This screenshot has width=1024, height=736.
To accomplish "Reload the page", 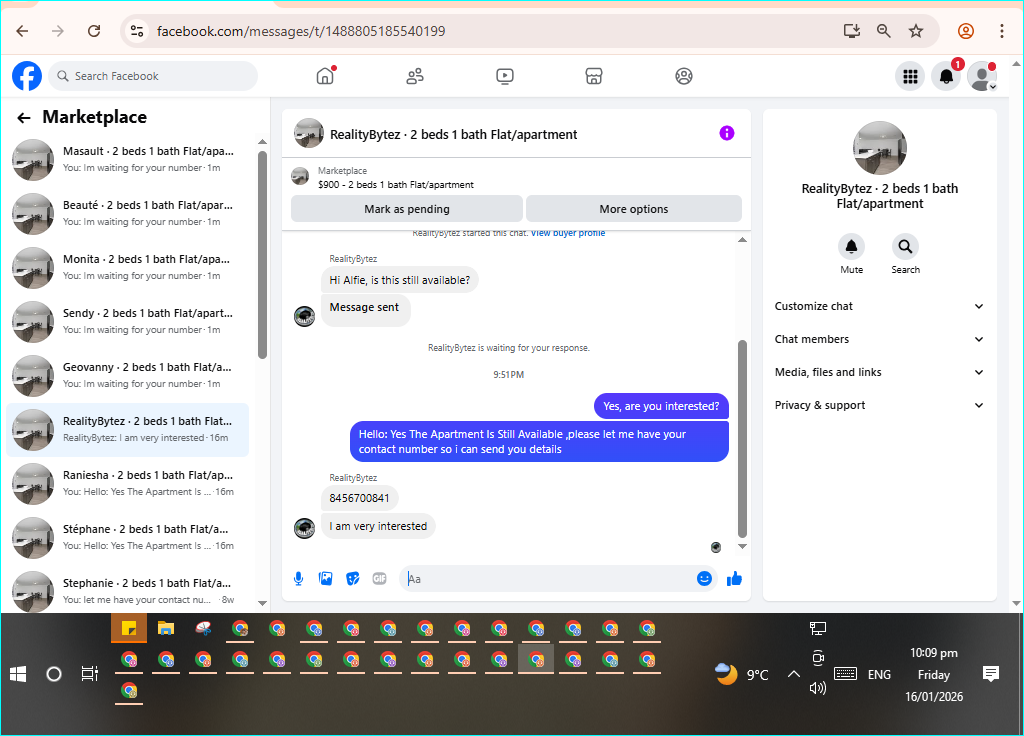I will tap(94, 31).
